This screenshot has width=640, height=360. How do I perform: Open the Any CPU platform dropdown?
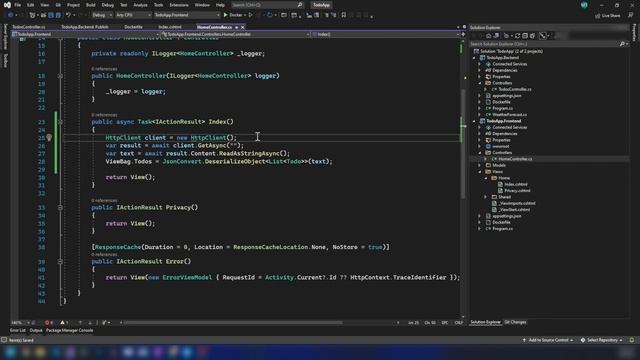click(133, 15)
